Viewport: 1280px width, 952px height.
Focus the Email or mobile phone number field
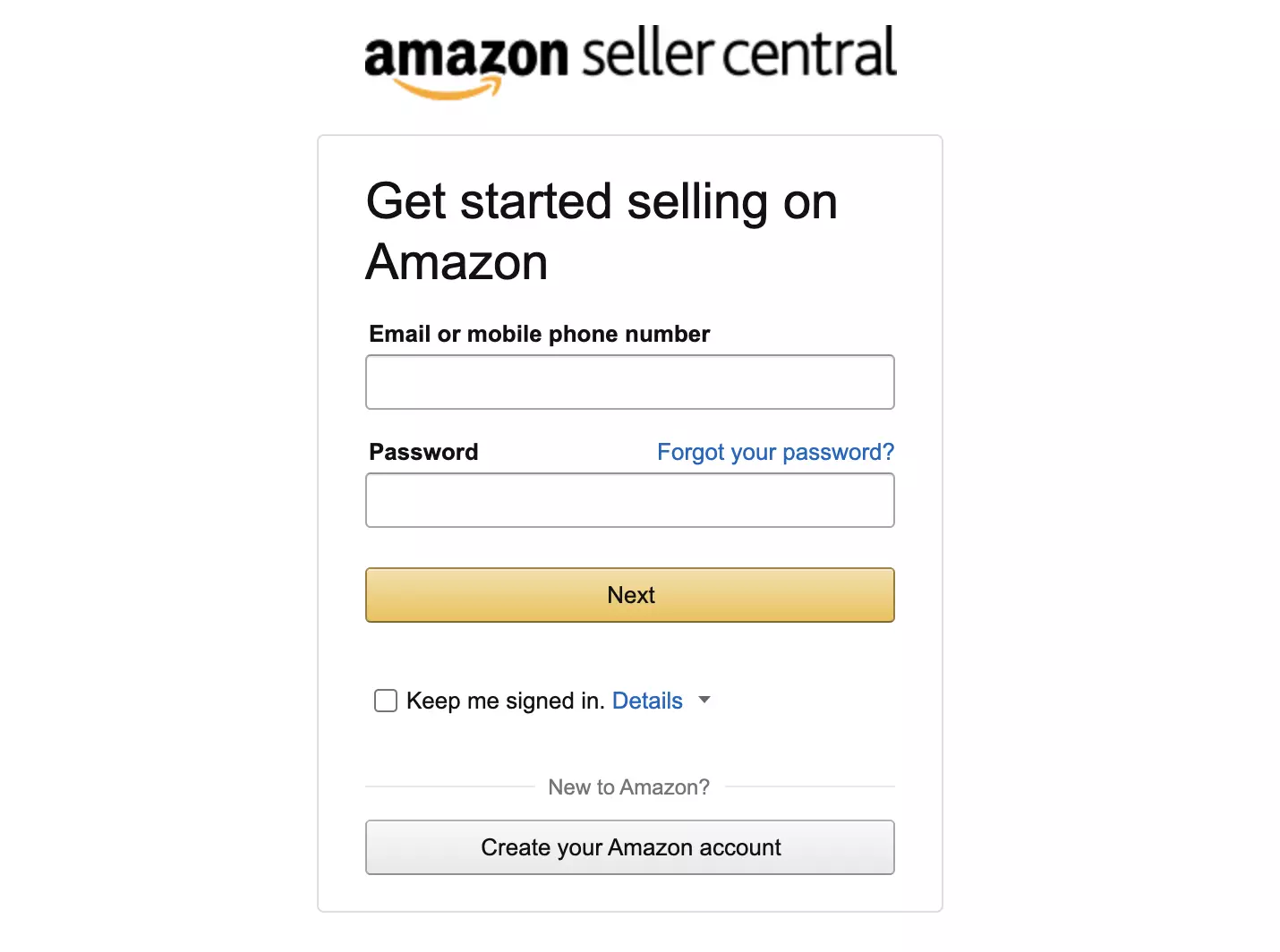click(x=630, y=382)
